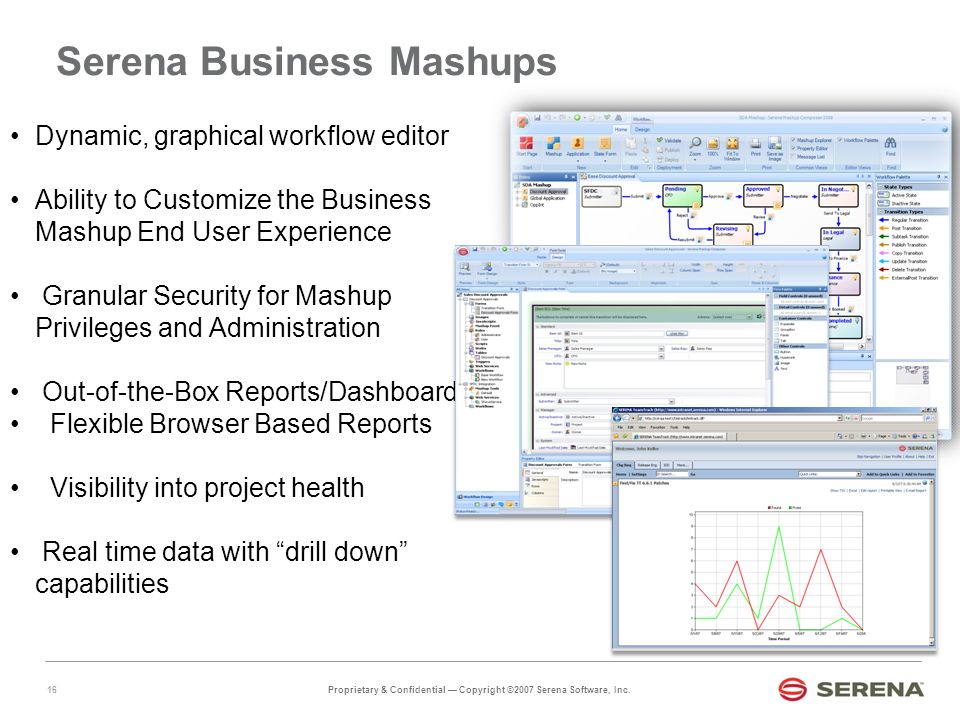Select Global Application in the mashup tree

(547, 198)
